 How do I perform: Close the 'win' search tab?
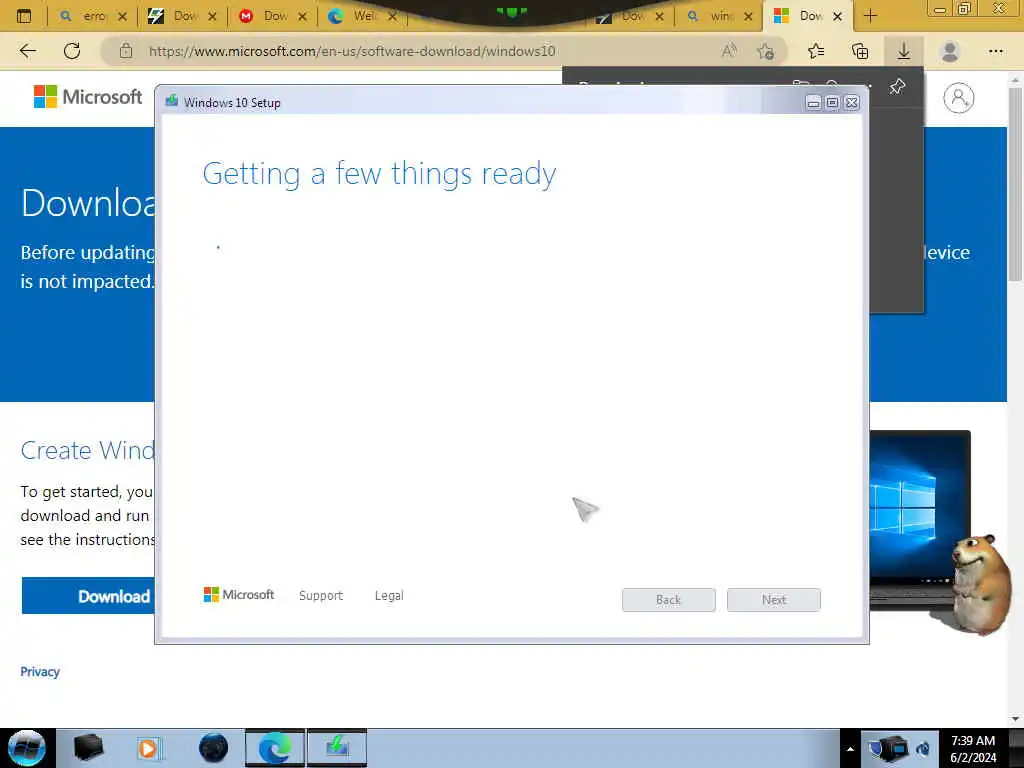(748, 16)
